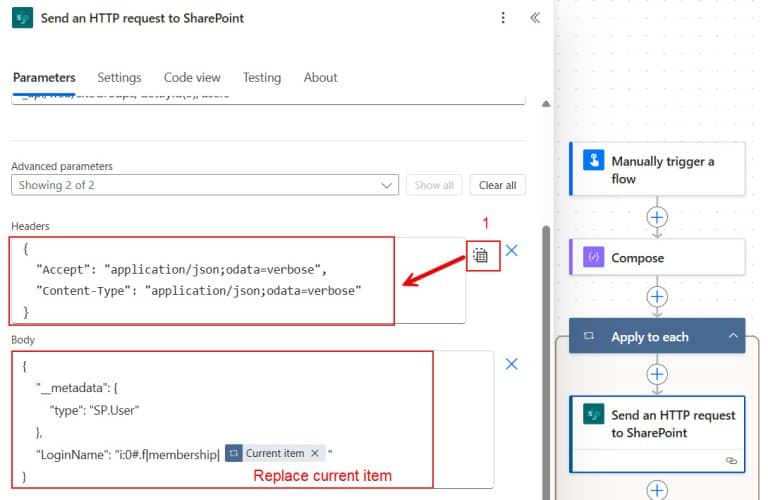Add action below the Compose card
Viewport: 768px width, 500px height.
click(x=657, y=297)
